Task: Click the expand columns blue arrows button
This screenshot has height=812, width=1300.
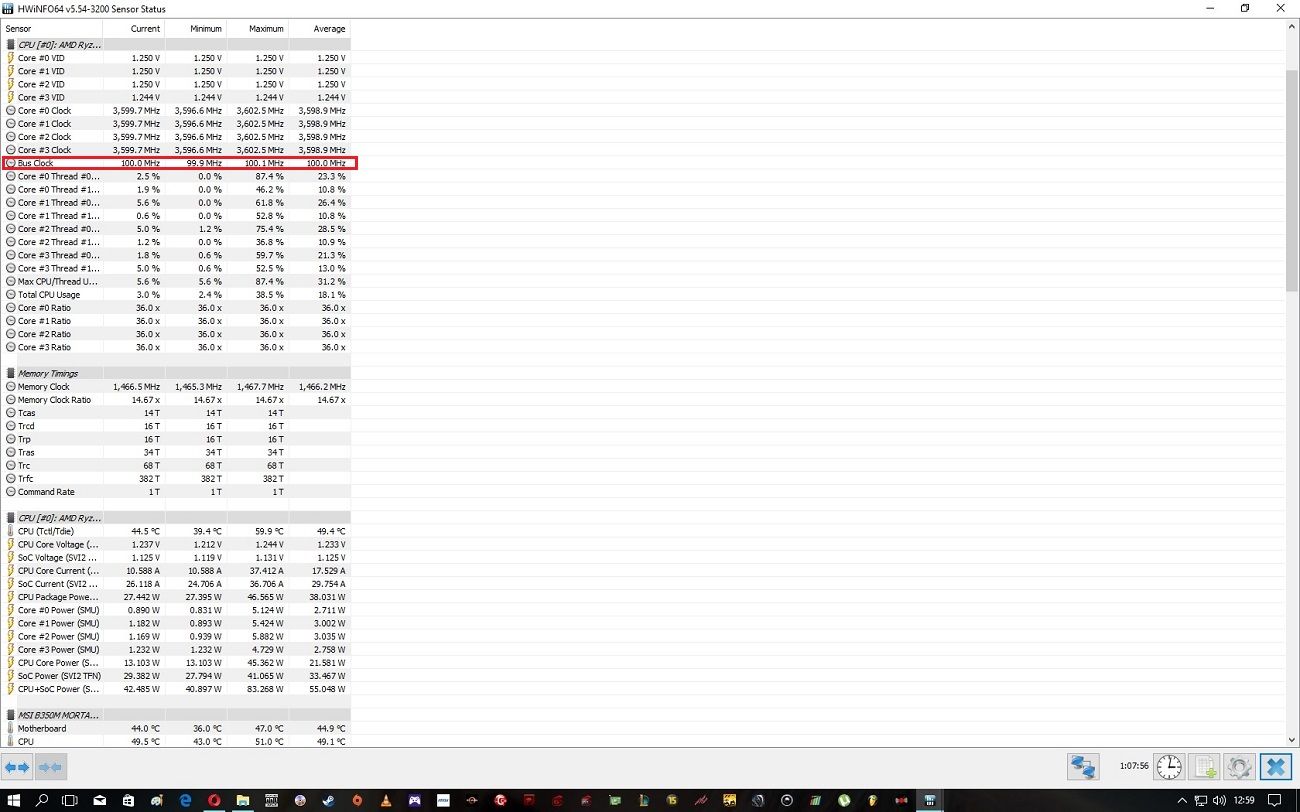Action: coord(17,767)
